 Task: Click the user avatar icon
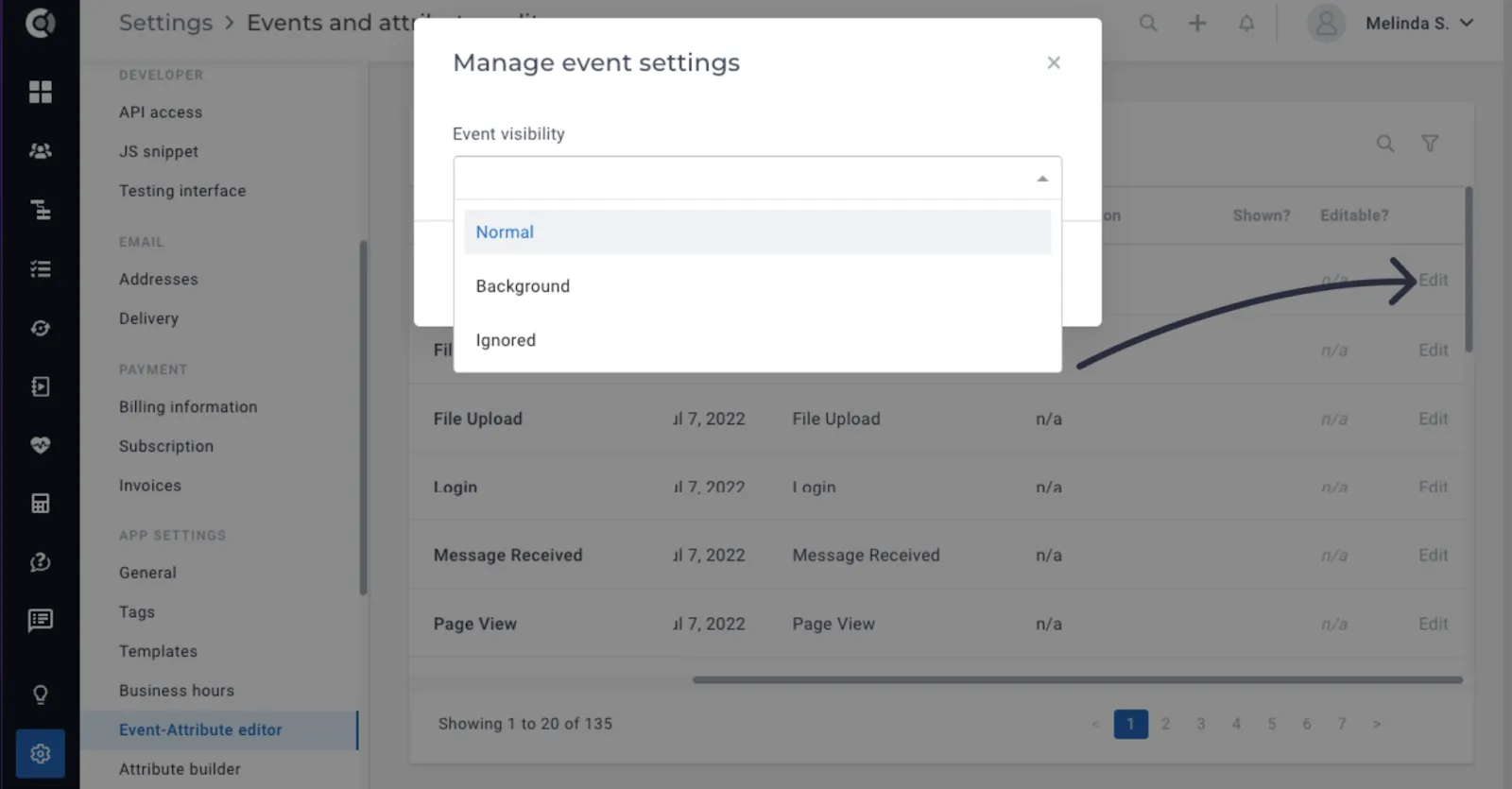pos(1327,24)
